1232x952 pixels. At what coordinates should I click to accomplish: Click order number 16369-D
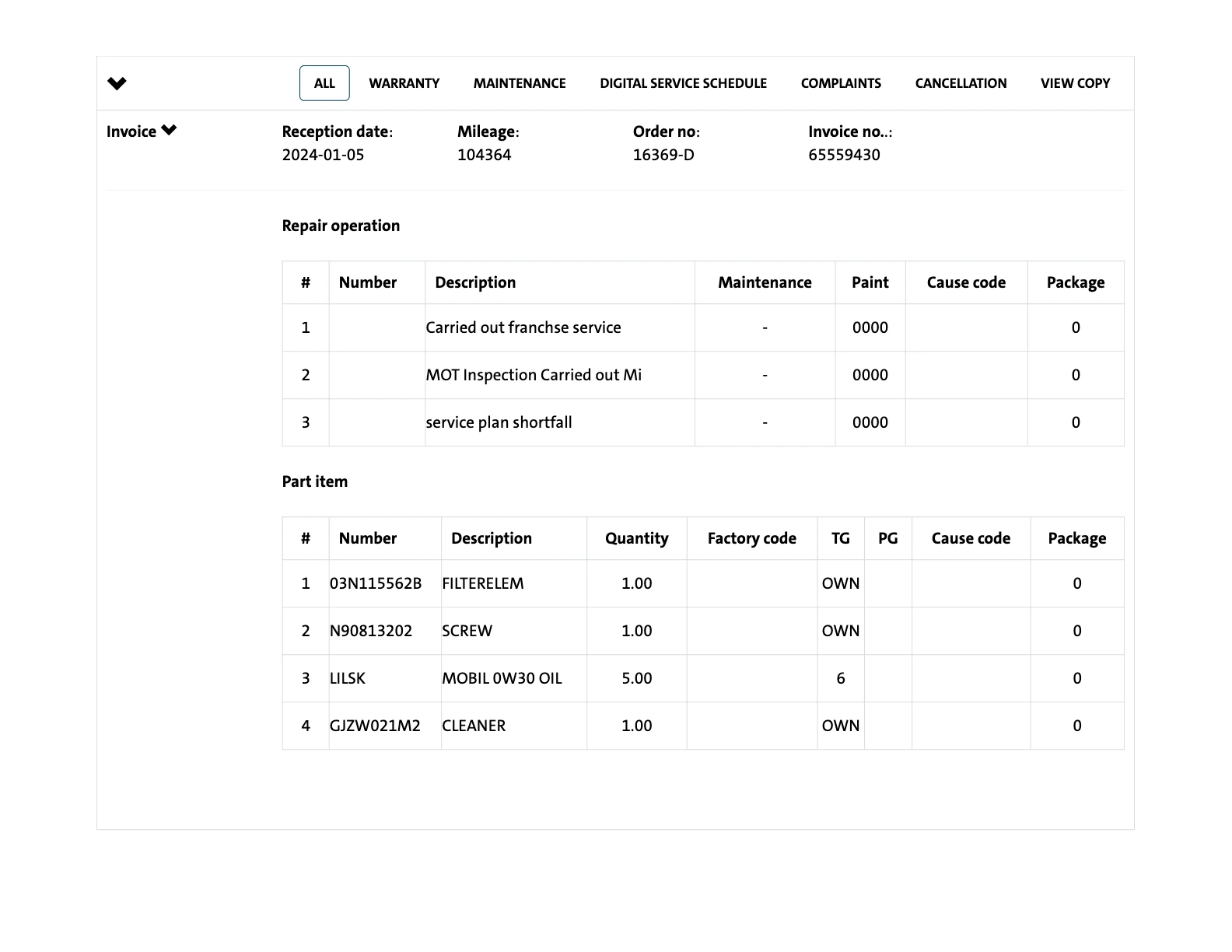[663, 155]
